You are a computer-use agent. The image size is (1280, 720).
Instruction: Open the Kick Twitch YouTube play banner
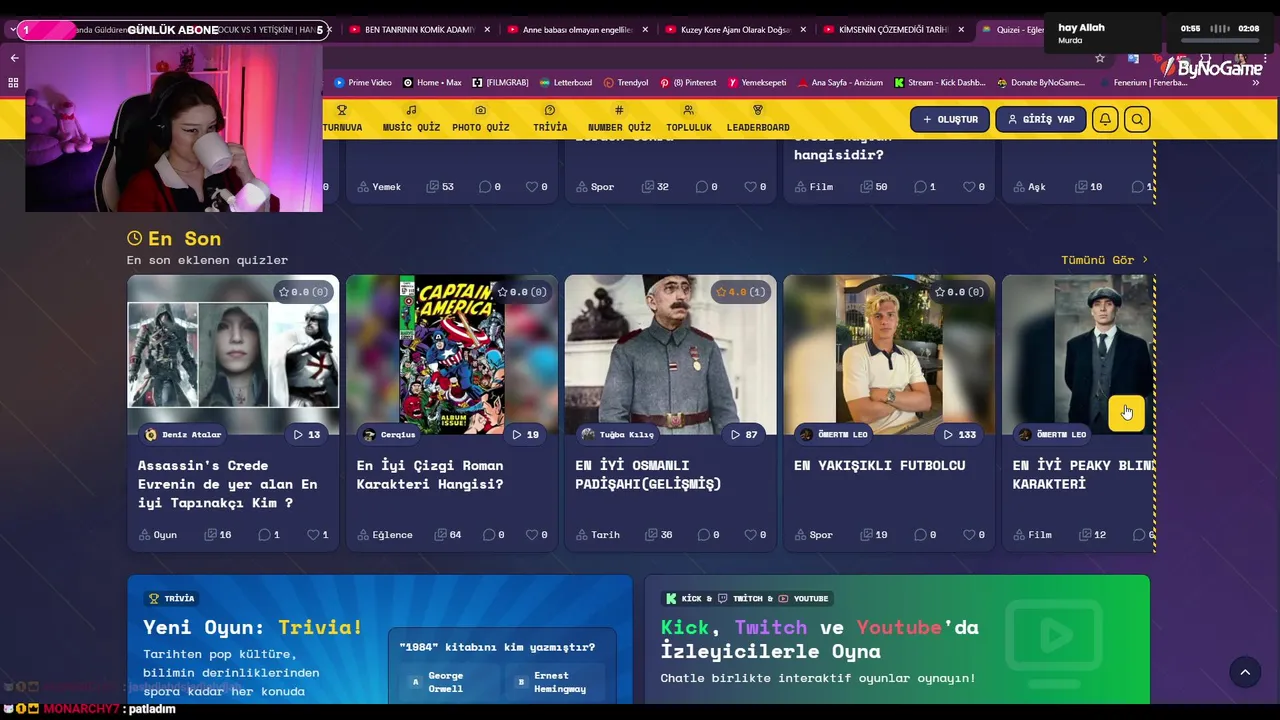pos(897,638)
